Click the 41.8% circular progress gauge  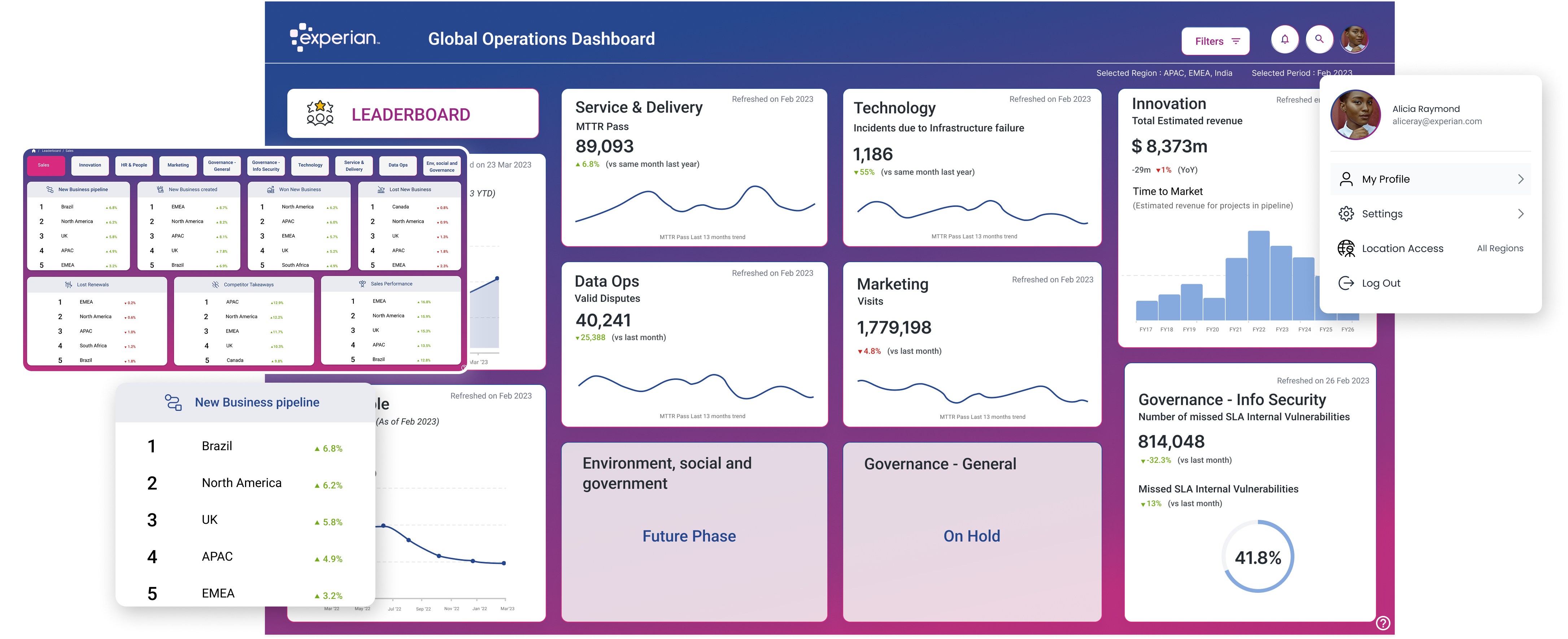[x=1258, y=557]
